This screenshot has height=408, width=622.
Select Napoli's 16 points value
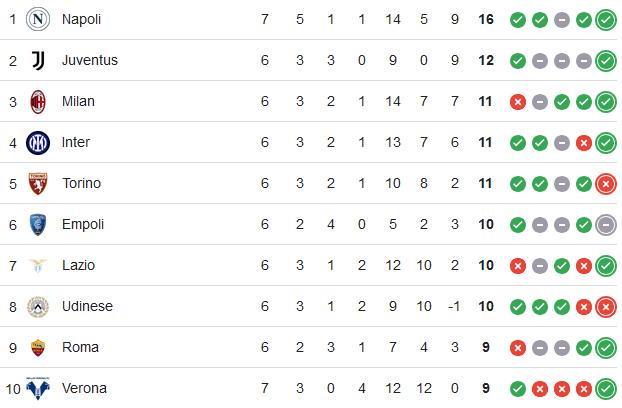click(486, 19)
